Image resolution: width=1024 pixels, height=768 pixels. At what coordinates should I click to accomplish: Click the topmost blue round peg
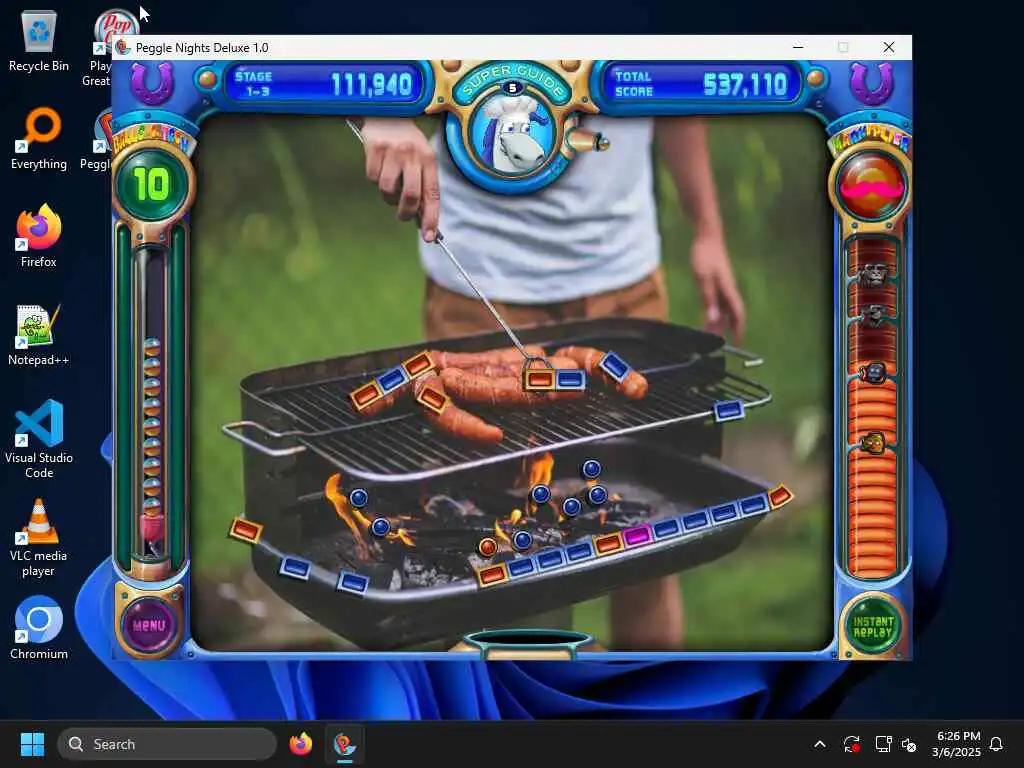click(x=591, y=468)
